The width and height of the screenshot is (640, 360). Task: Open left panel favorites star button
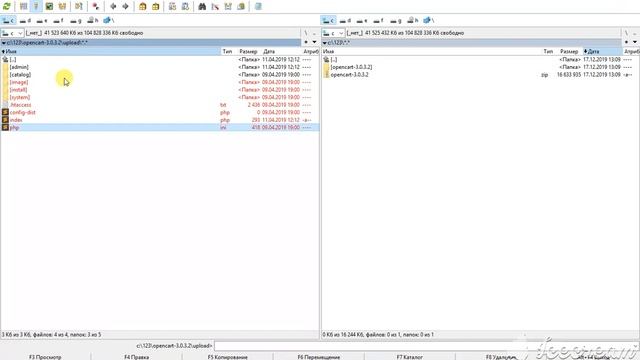pos(306,42)
